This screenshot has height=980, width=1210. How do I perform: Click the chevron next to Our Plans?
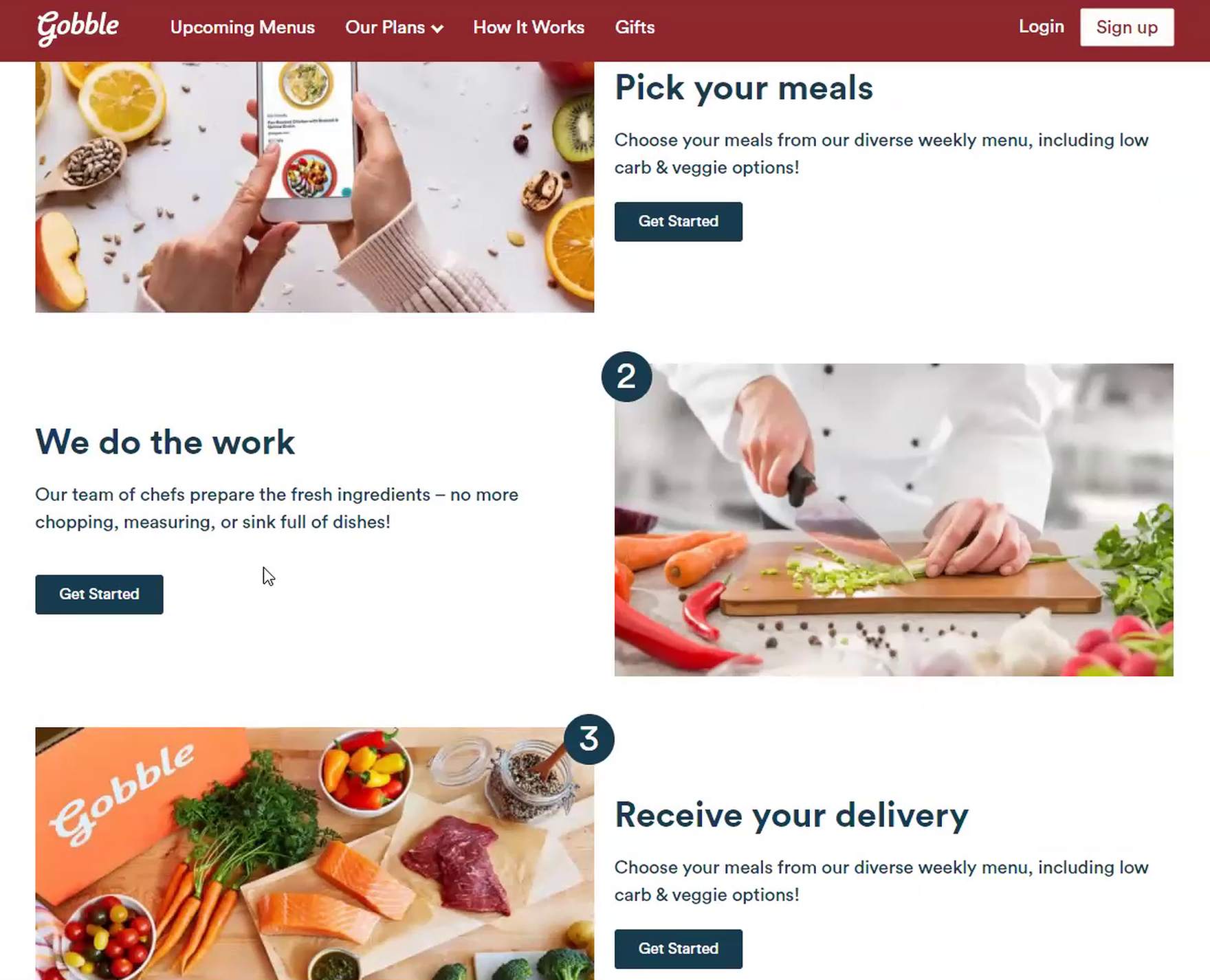[x=437, y=29]
